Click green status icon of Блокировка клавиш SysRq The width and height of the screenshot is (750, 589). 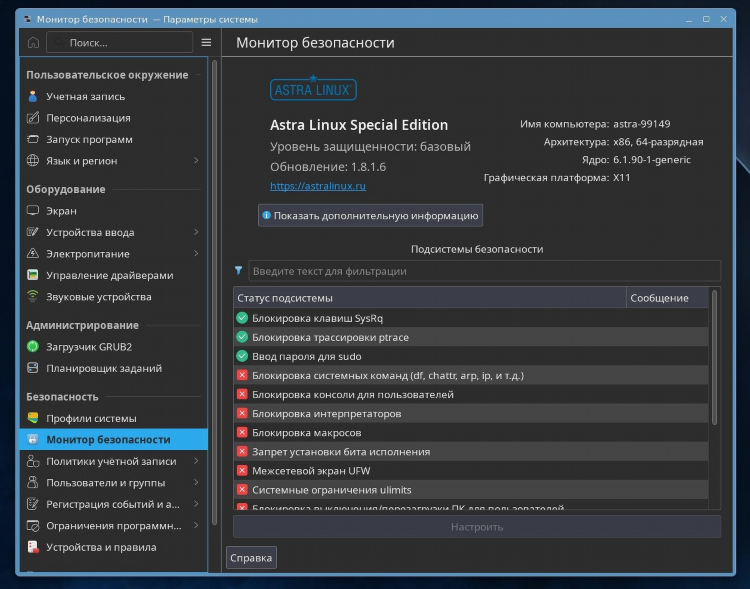(242, 318)
